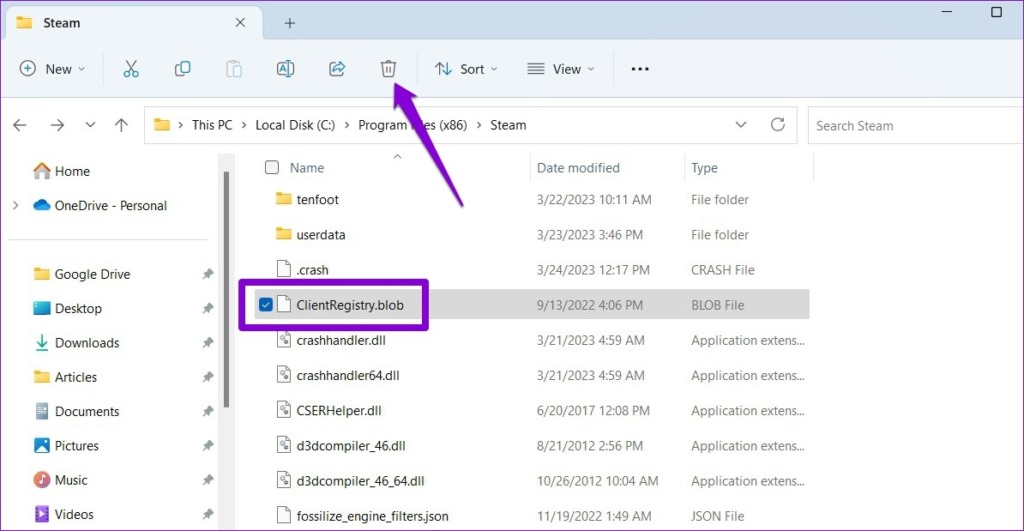Click the Music icon in sidebar
The width and height of the screenshot is (1024, 531).
click(x=42, y=479)
